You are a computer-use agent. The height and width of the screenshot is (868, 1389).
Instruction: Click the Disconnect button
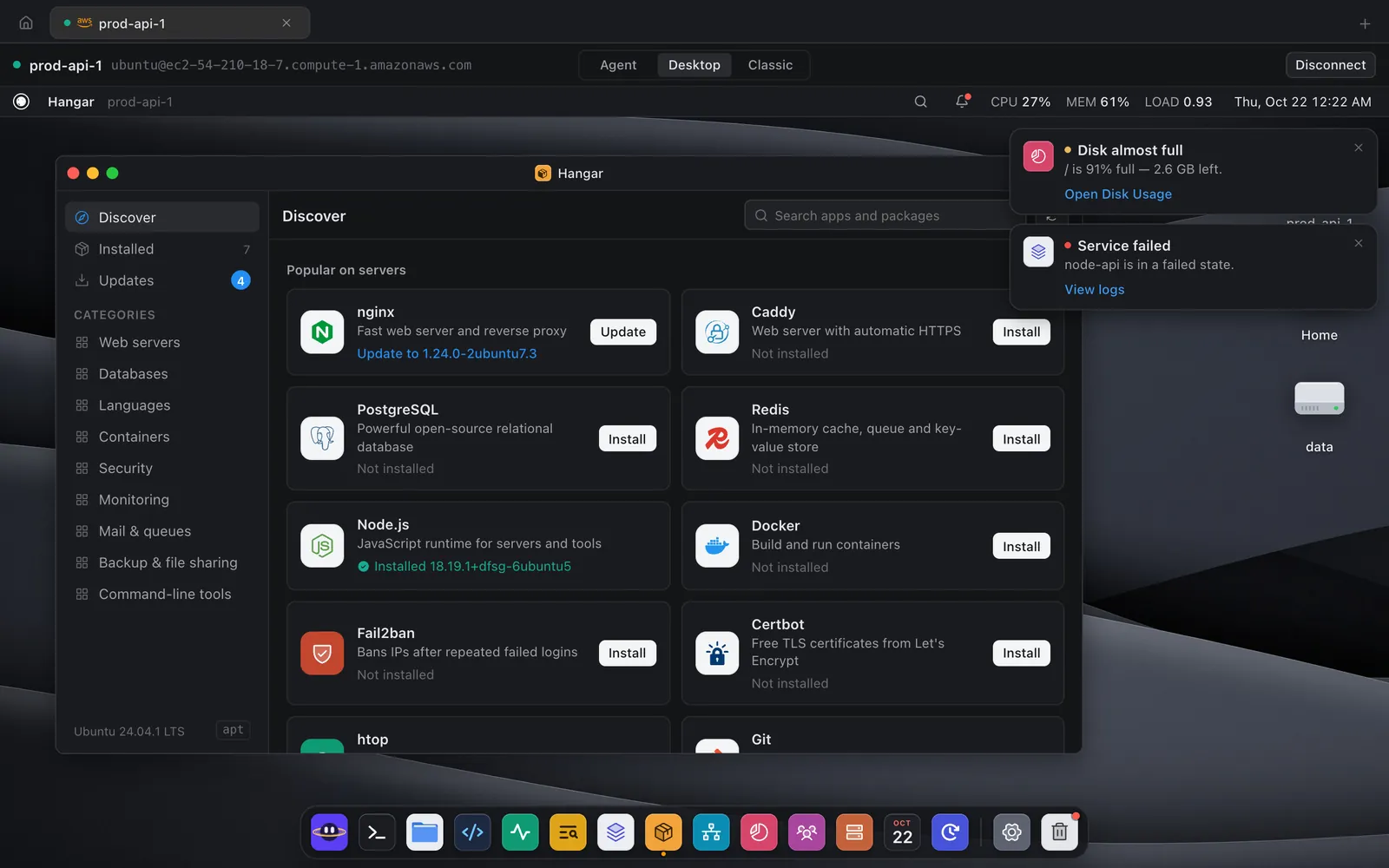pos(1330,65)
